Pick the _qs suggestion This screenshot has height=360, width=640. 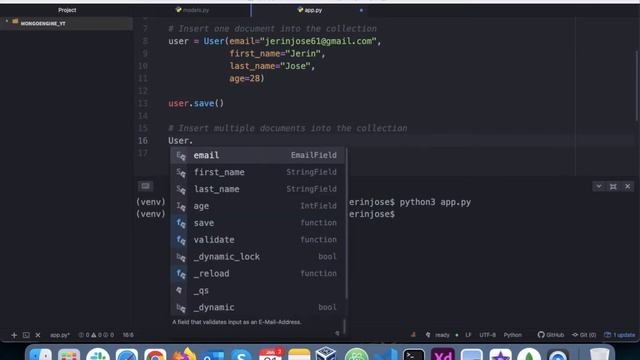(258, 291)
